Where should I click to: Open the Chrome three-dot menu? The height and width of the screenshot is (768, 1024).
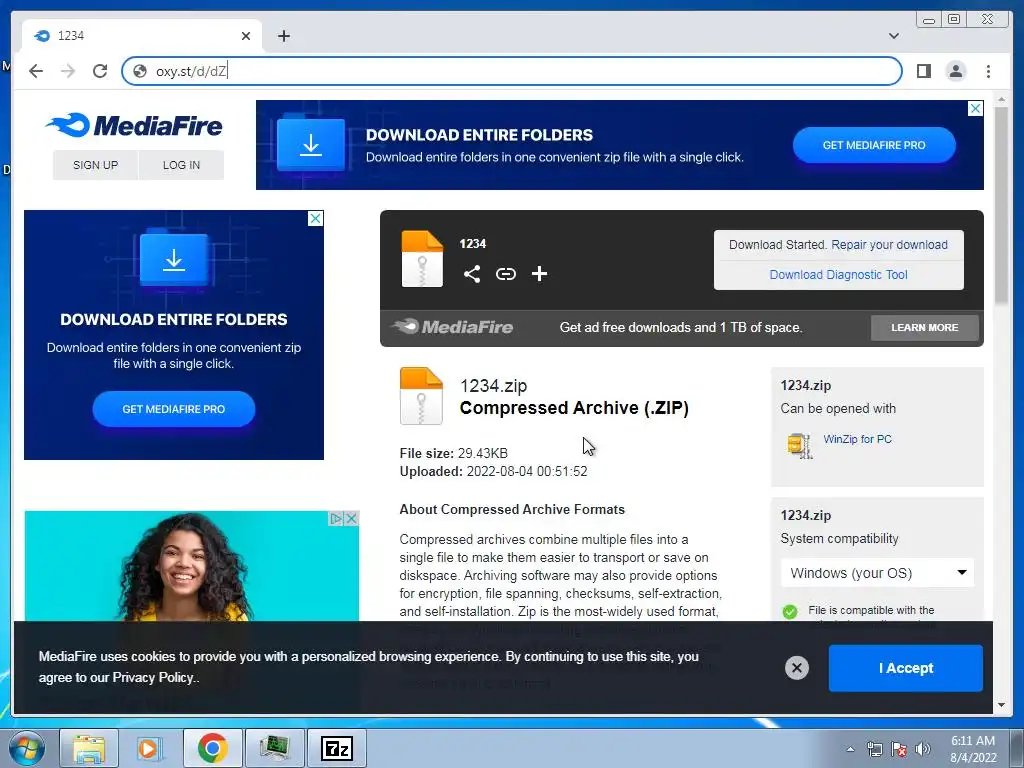pyautogui.click(x=988, y=71)
